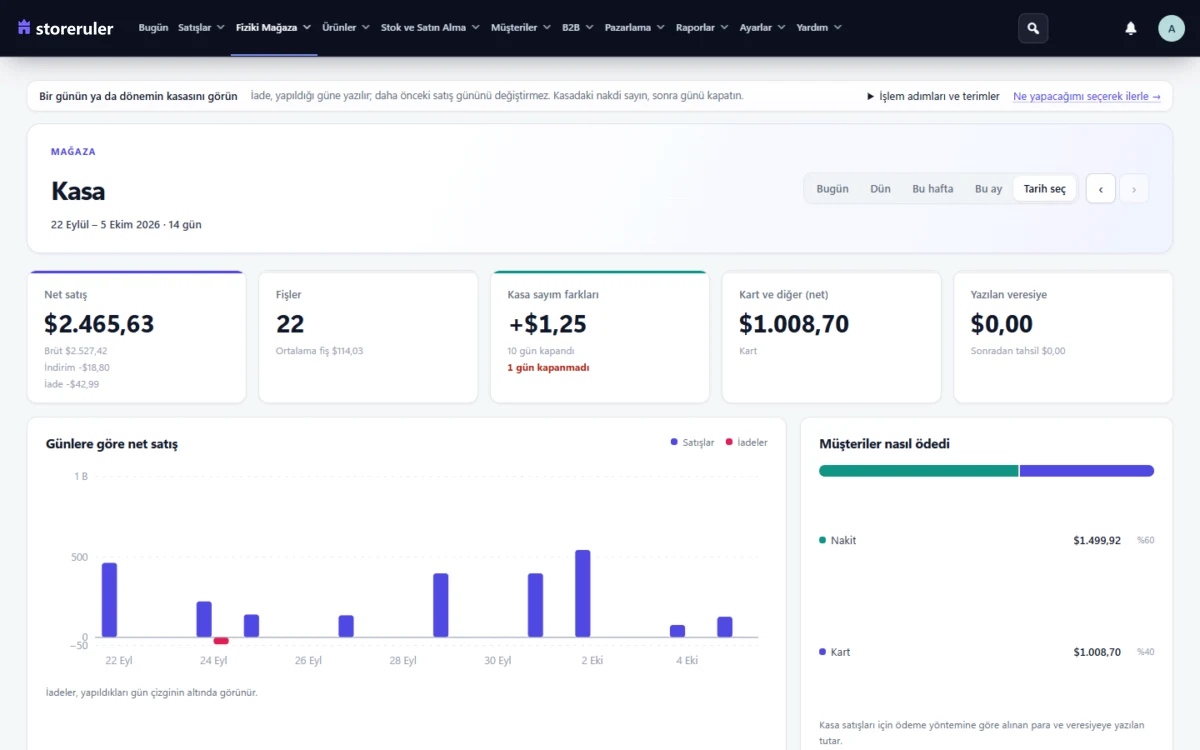This screenshot has width=1200, height=750.
Task: Click 'İade -$42,99' line
Action: click(71, 384)
